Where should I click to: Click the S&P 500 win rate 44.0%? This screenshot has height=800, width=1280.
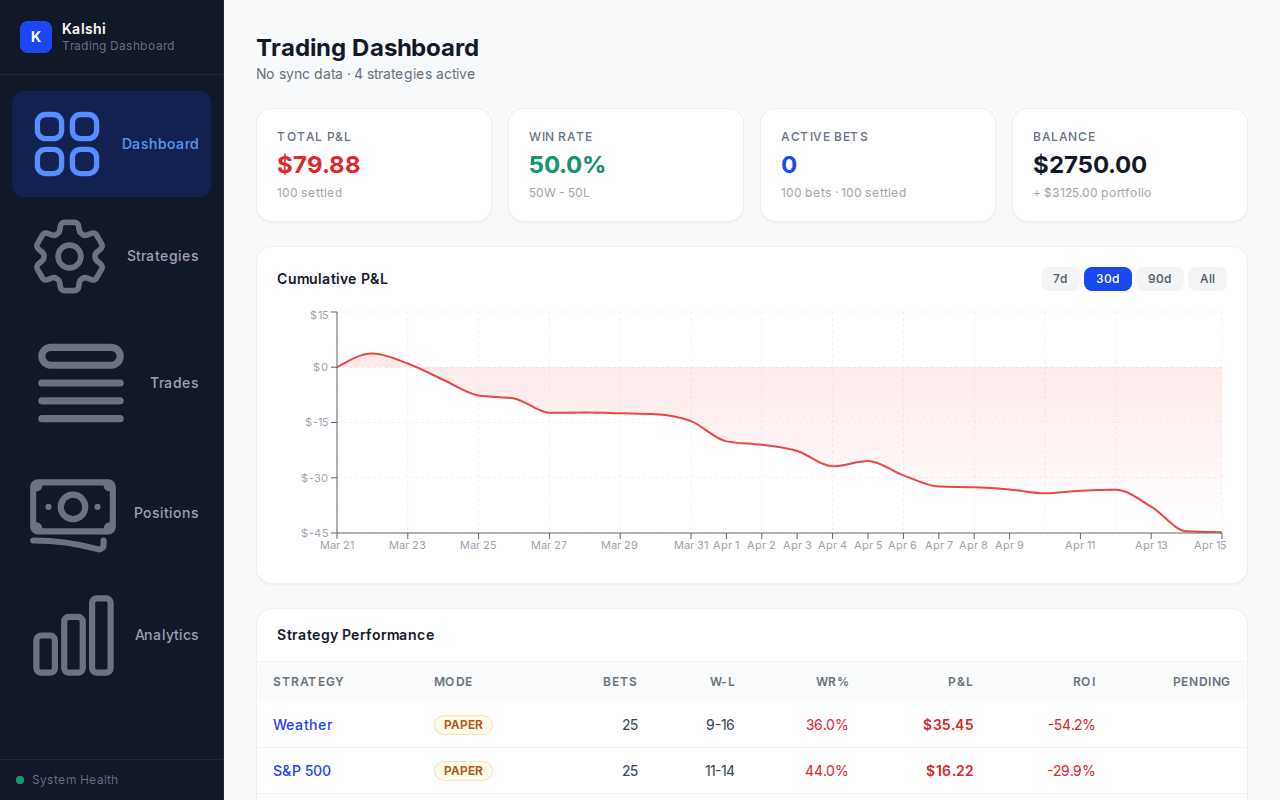click(x=827, y=771)
